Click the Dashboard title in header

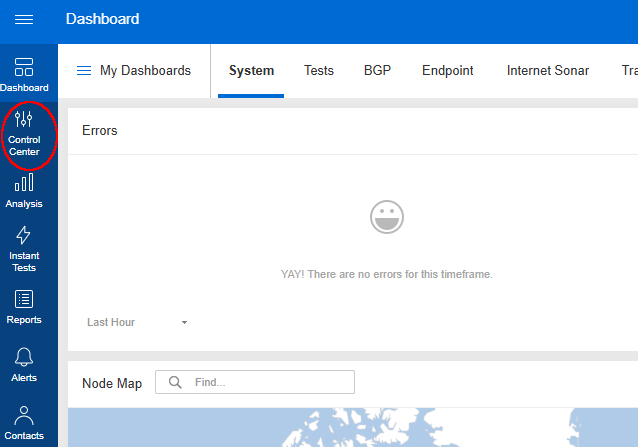coord(102,19)
